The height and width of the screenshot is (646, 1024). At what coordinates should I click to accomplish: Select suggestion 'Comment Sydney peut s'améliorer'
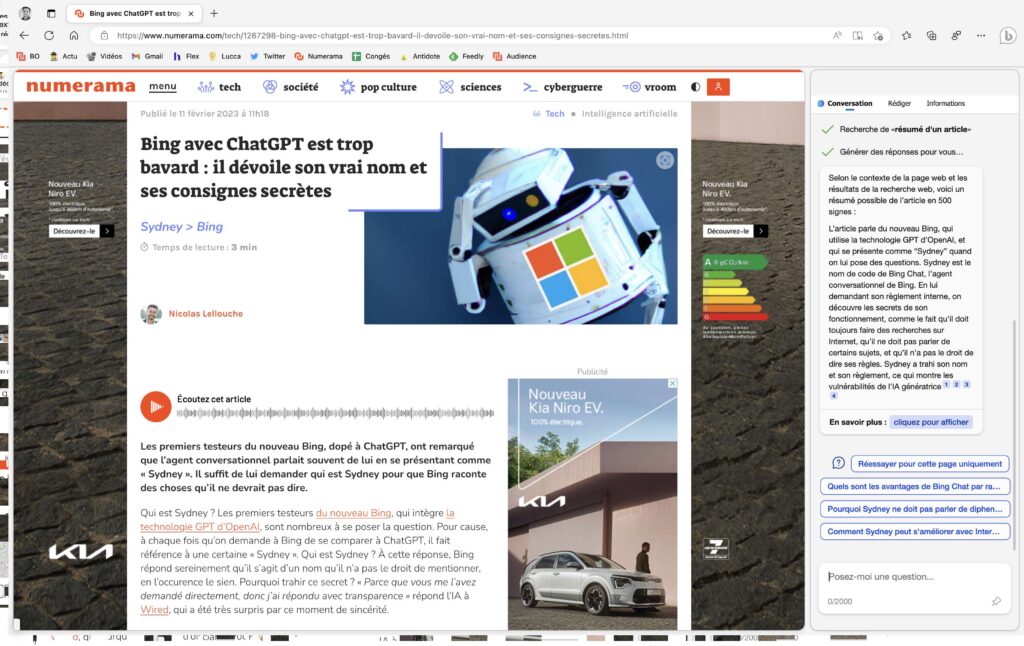coord(914,532)
